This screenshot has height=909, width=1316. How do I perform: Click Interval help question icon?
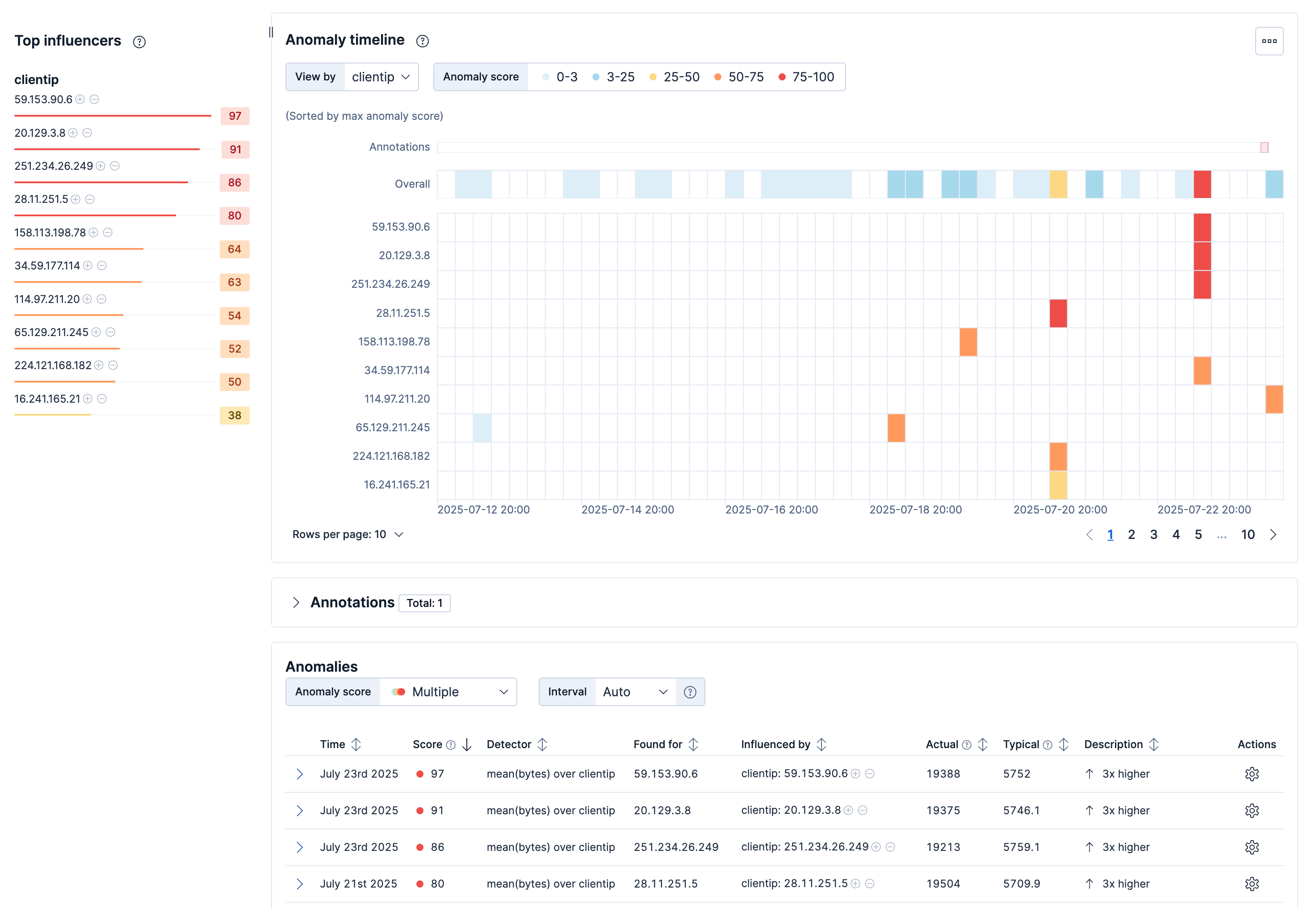tap(690, 692)
